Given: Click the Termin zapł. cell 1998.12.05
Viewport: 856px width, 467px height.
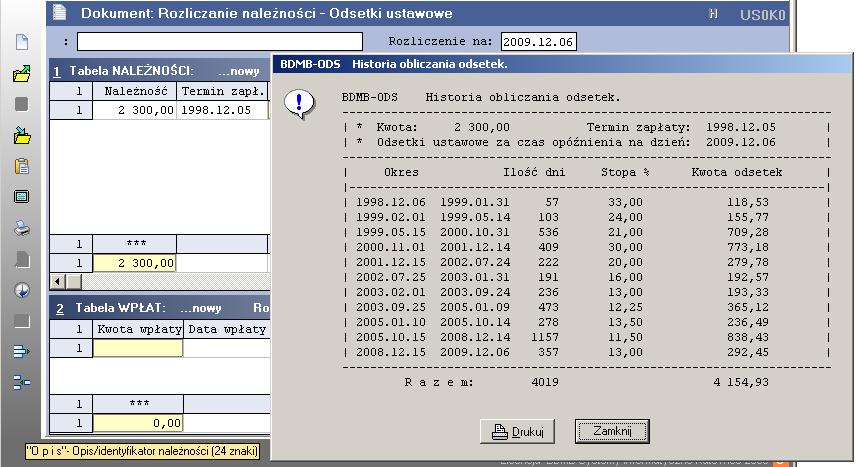Looking at the screenshot, I should (x=222, y=110).
